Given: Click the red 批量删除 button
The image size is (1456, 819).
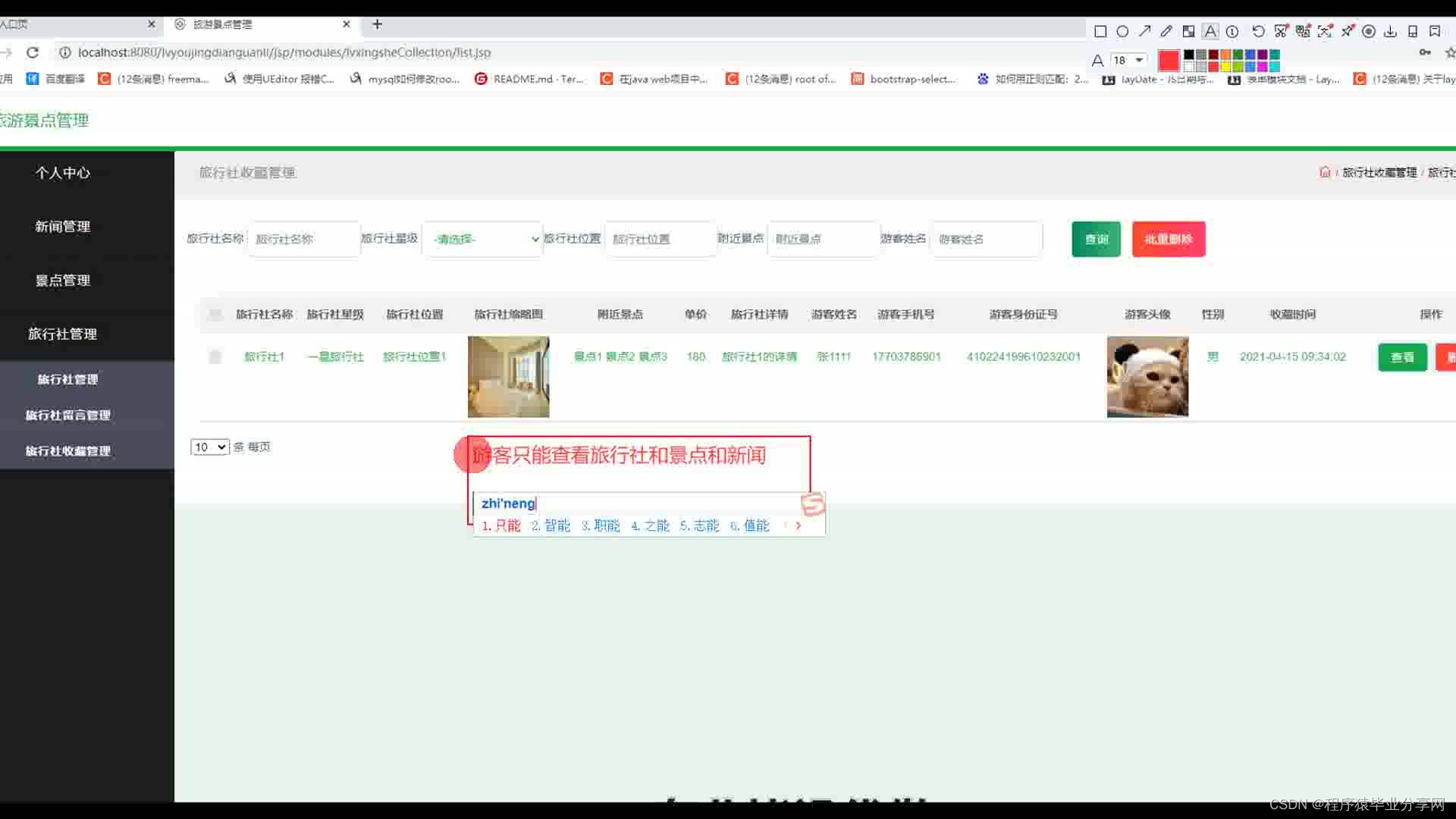Looking at the screenshot, I should tap(1168, 239).
